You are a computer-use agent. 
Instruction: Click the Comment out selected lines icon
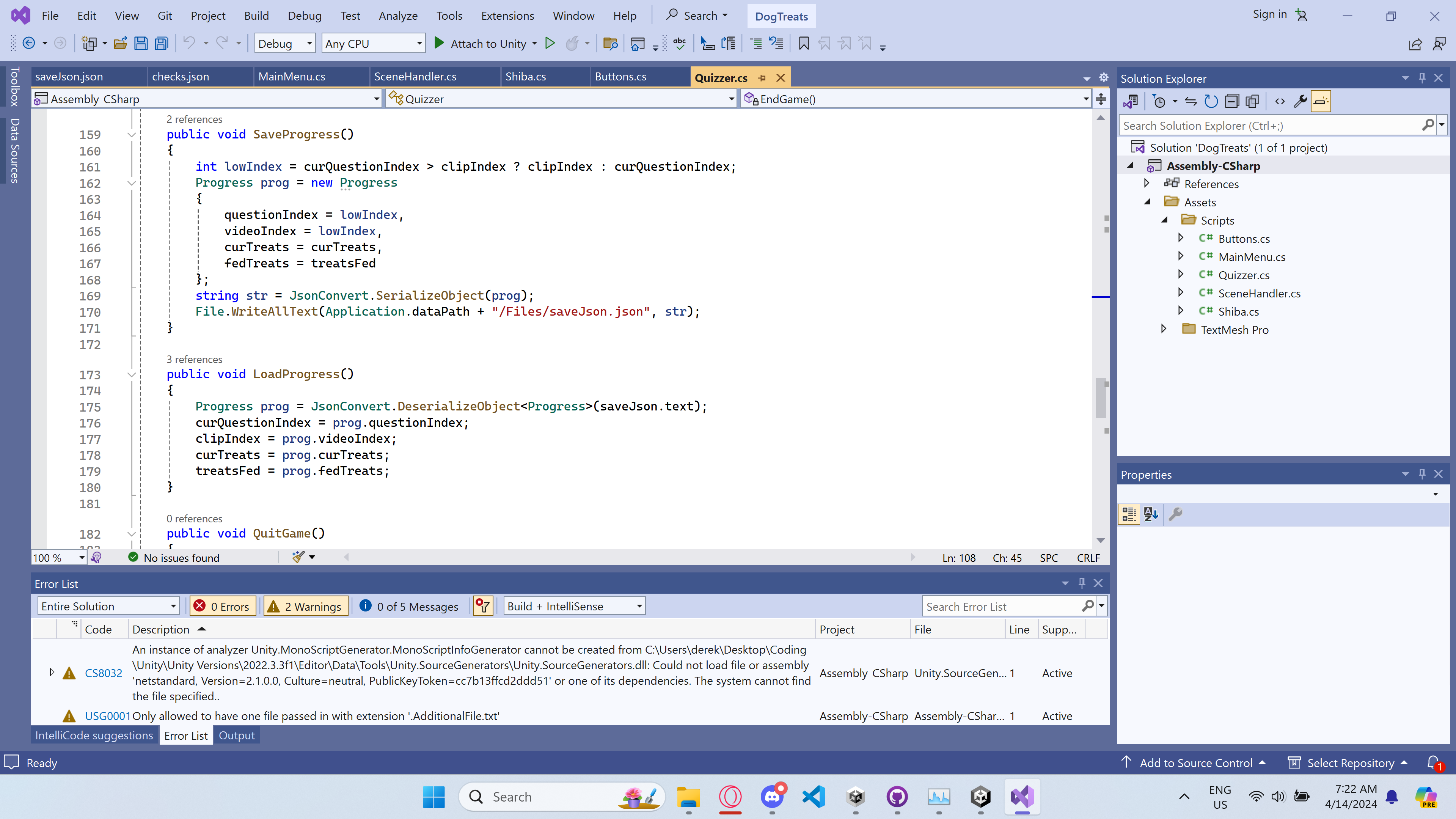pyautogui.click(x=756, y=44)
